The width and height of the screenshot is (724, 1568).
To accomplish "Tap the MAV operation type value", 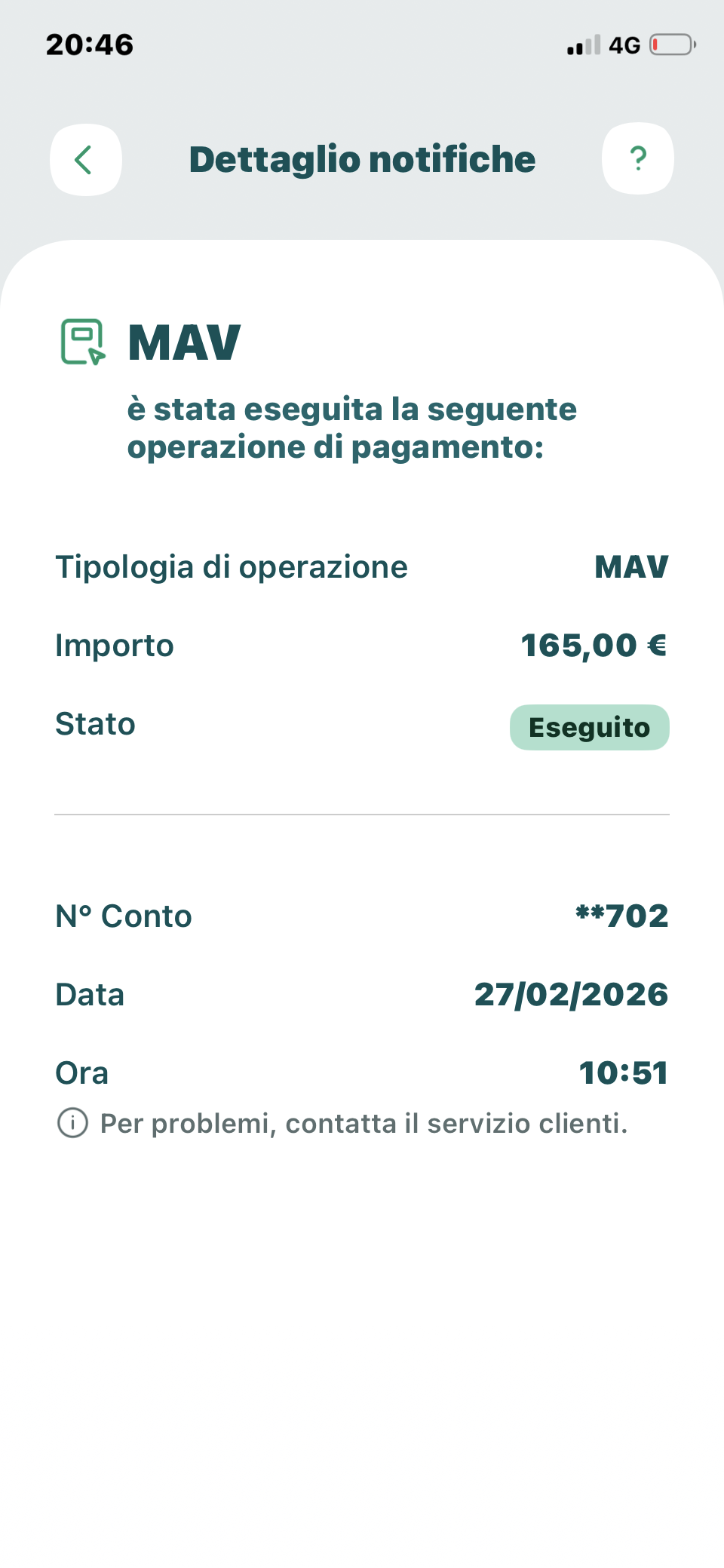I will tap(631, 567).
